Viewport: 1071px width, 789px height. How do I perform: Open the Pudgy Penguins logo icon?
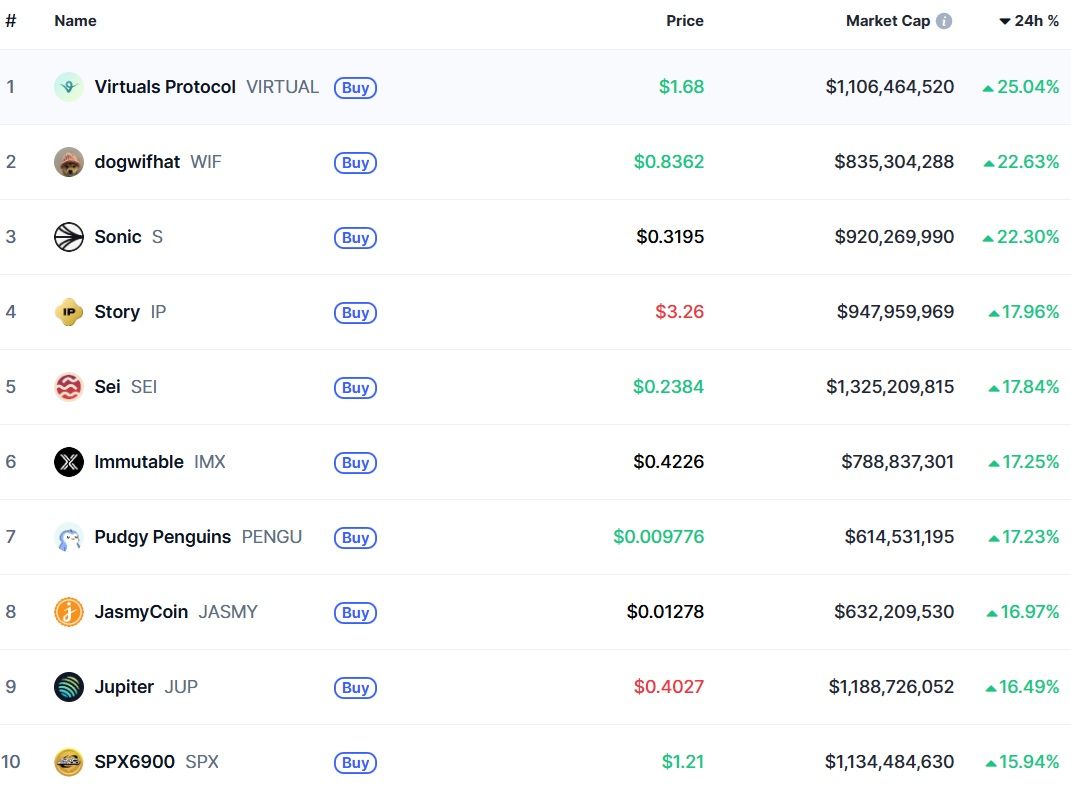click(x=68, y=537)
